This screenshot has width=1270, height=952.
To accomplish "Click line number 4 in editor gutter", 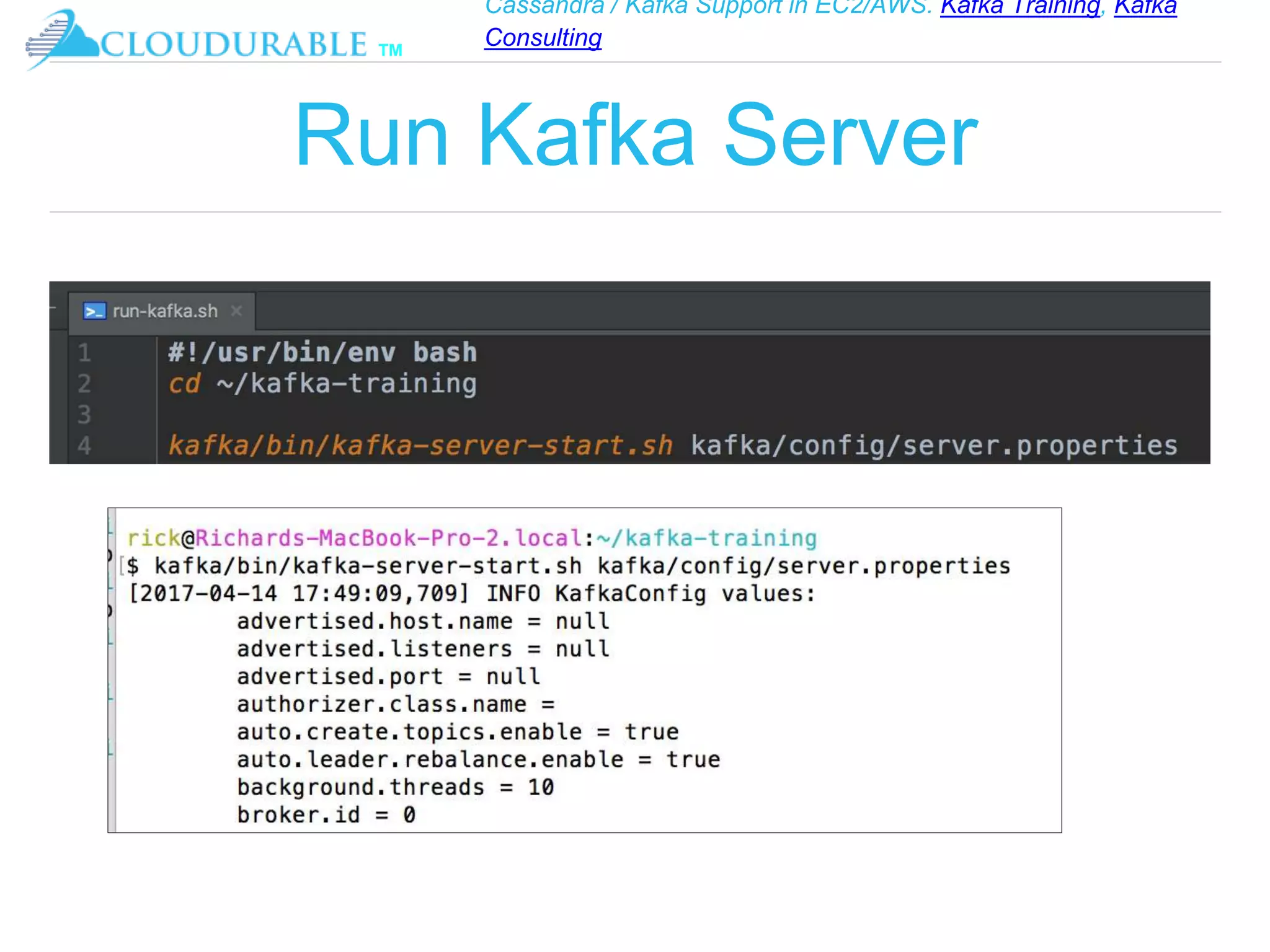I will click(84, 446).
